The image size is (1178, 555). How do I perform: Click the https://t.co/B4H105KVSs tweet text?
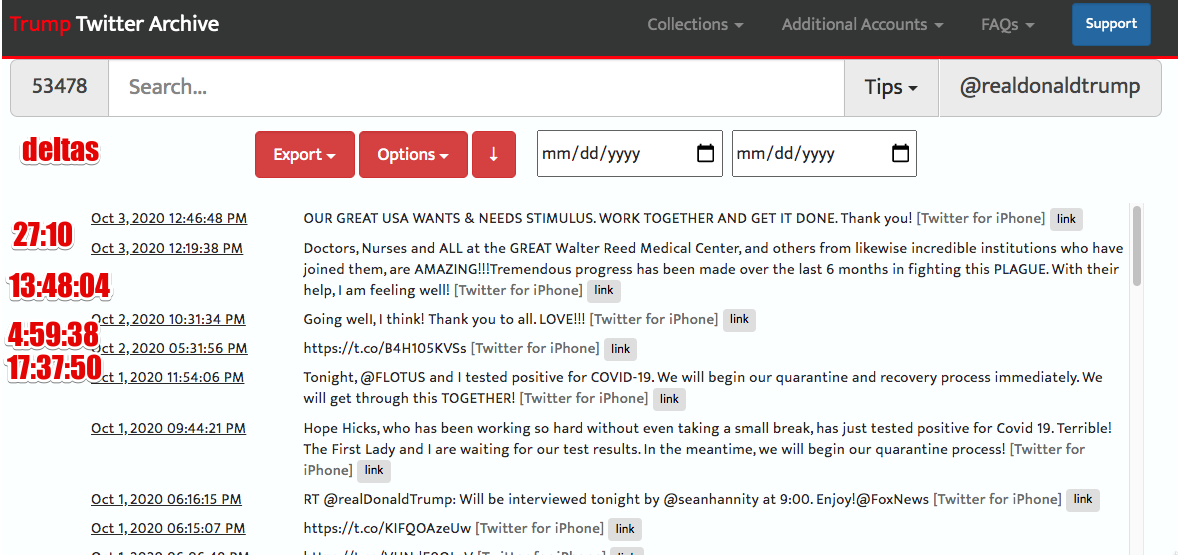click(x=385, y=348)
